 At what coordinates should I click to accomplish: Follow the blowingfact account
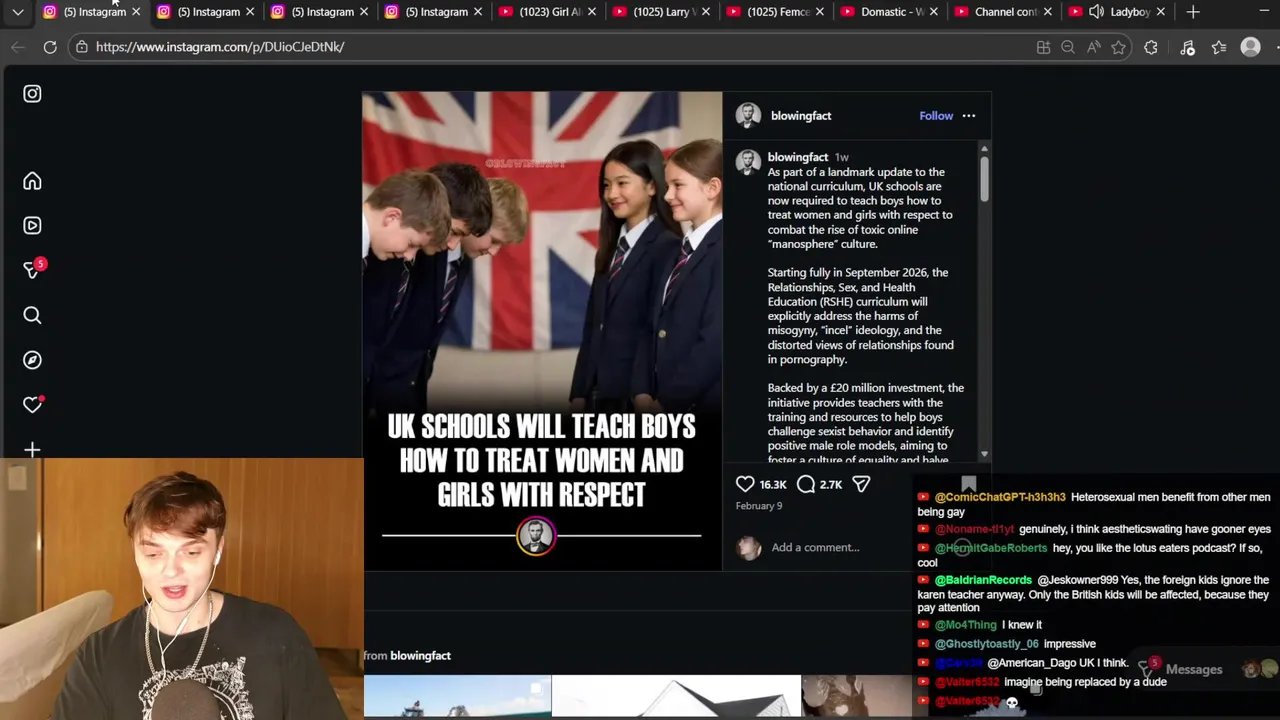click(936, 116)
